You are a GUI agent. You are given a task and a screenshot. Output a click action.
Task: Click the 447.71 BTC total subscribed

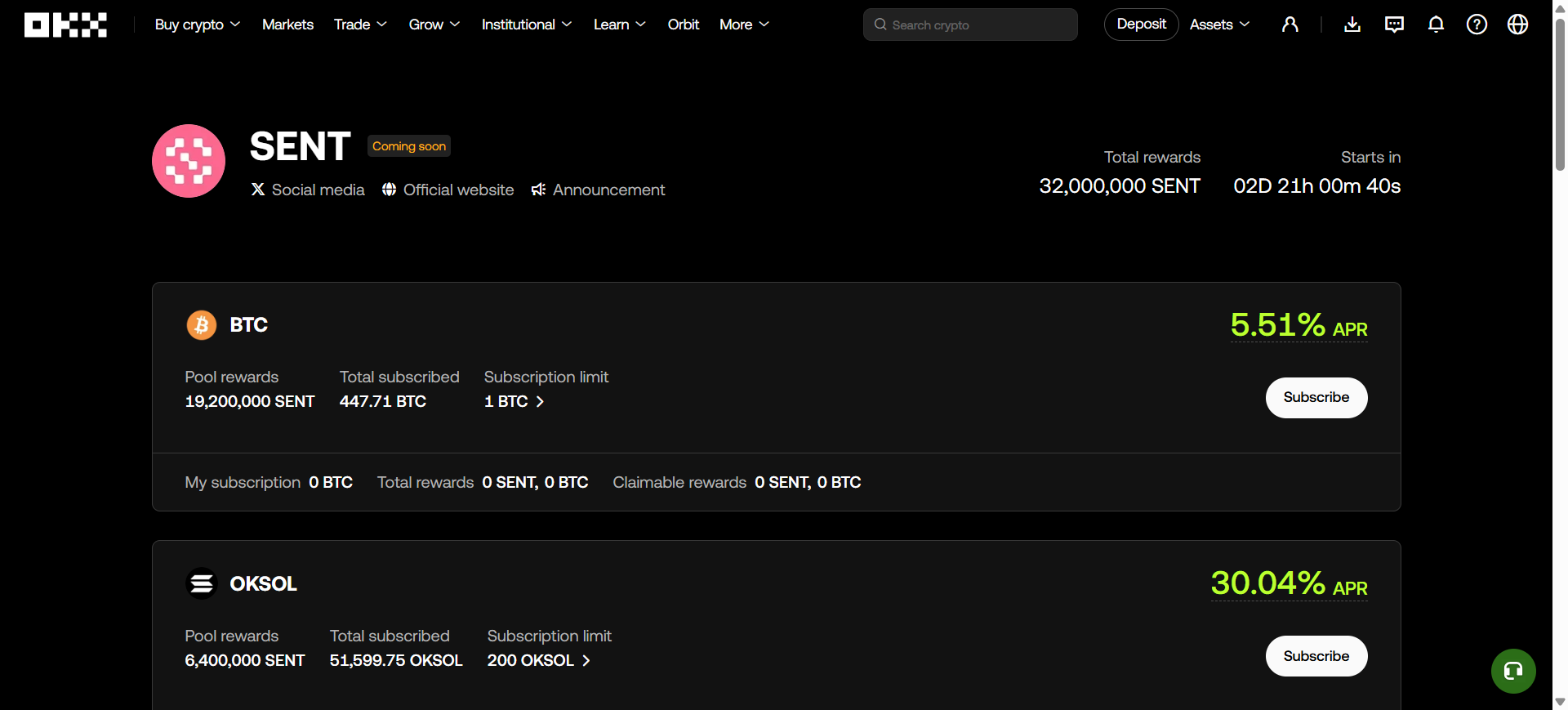(383, 401)
